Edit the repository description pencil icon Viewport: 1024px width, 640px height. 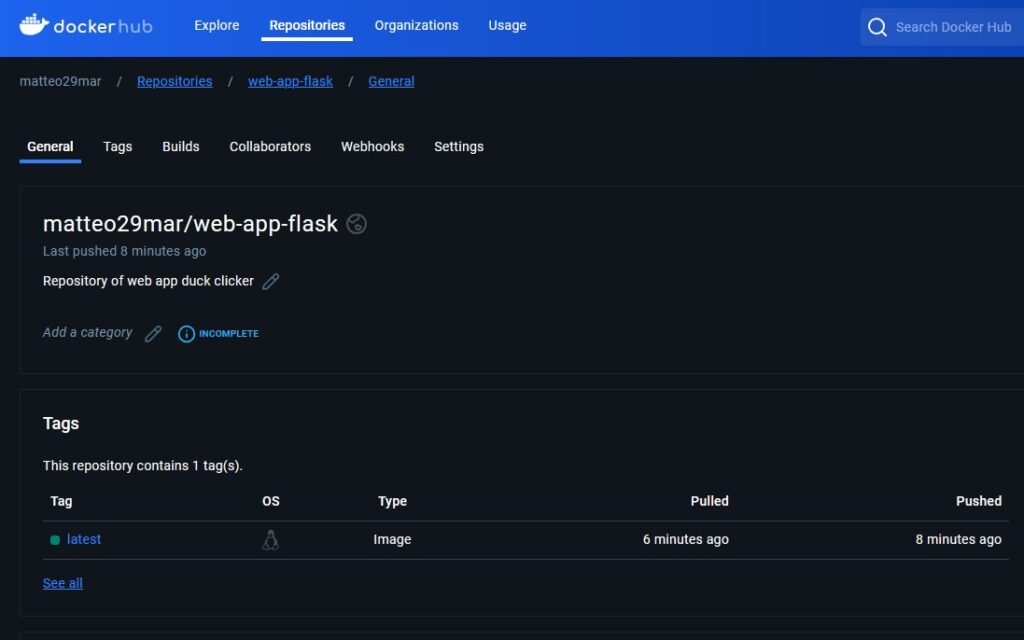[270, 281]
